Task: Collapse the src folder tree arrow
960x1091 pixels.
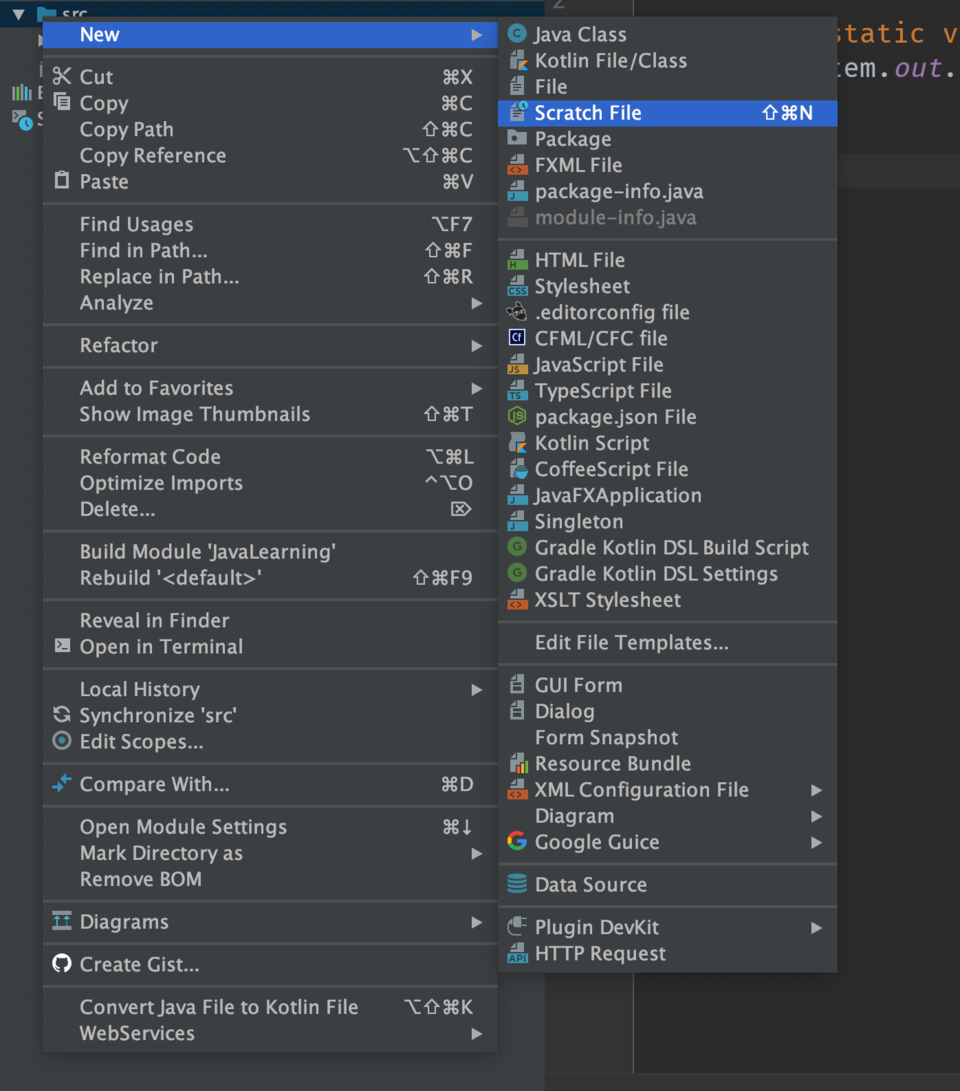Action: click(18, 14)
